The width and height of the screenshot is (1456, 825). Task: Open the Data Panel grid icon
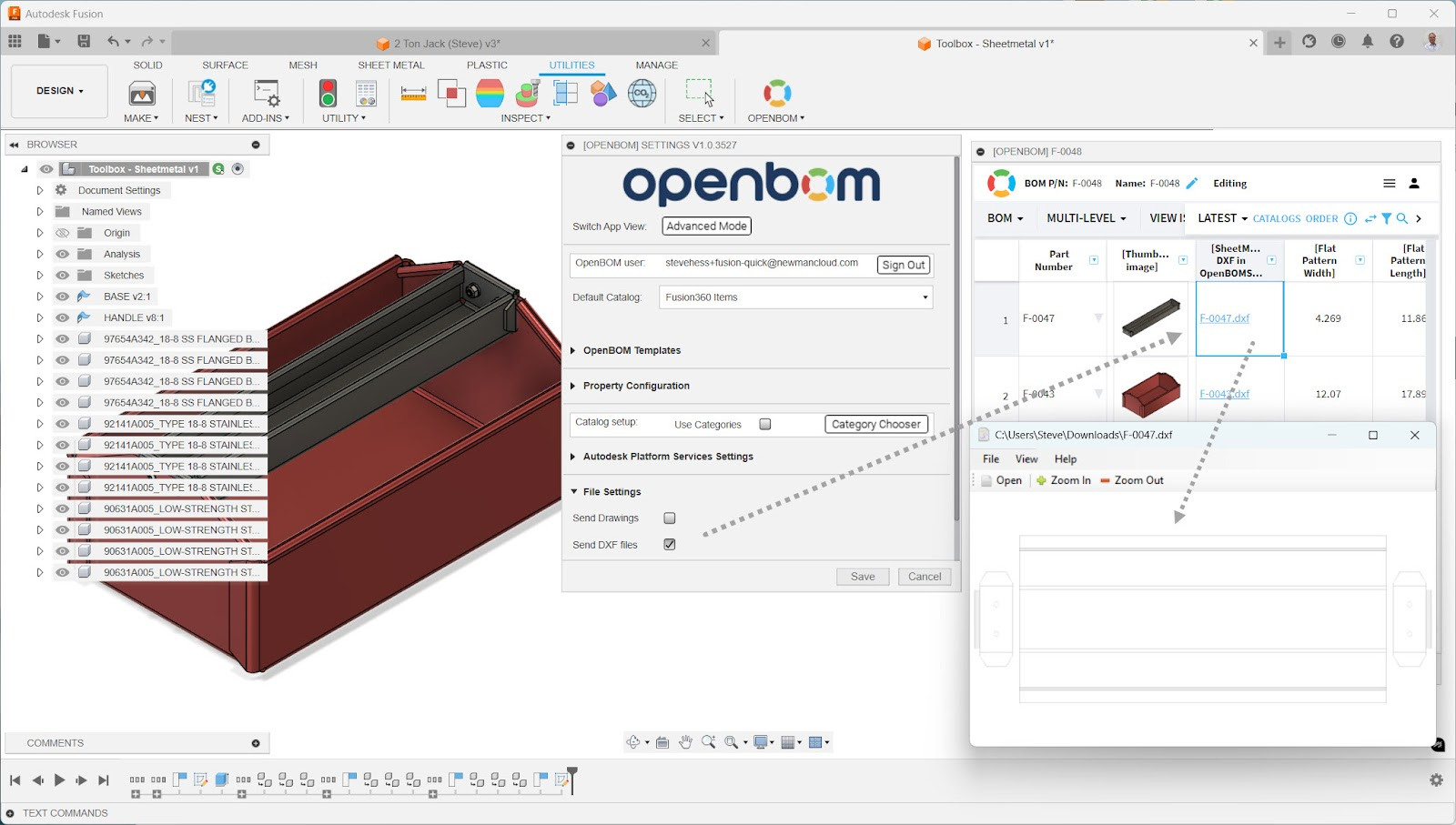tap(15, 41)
